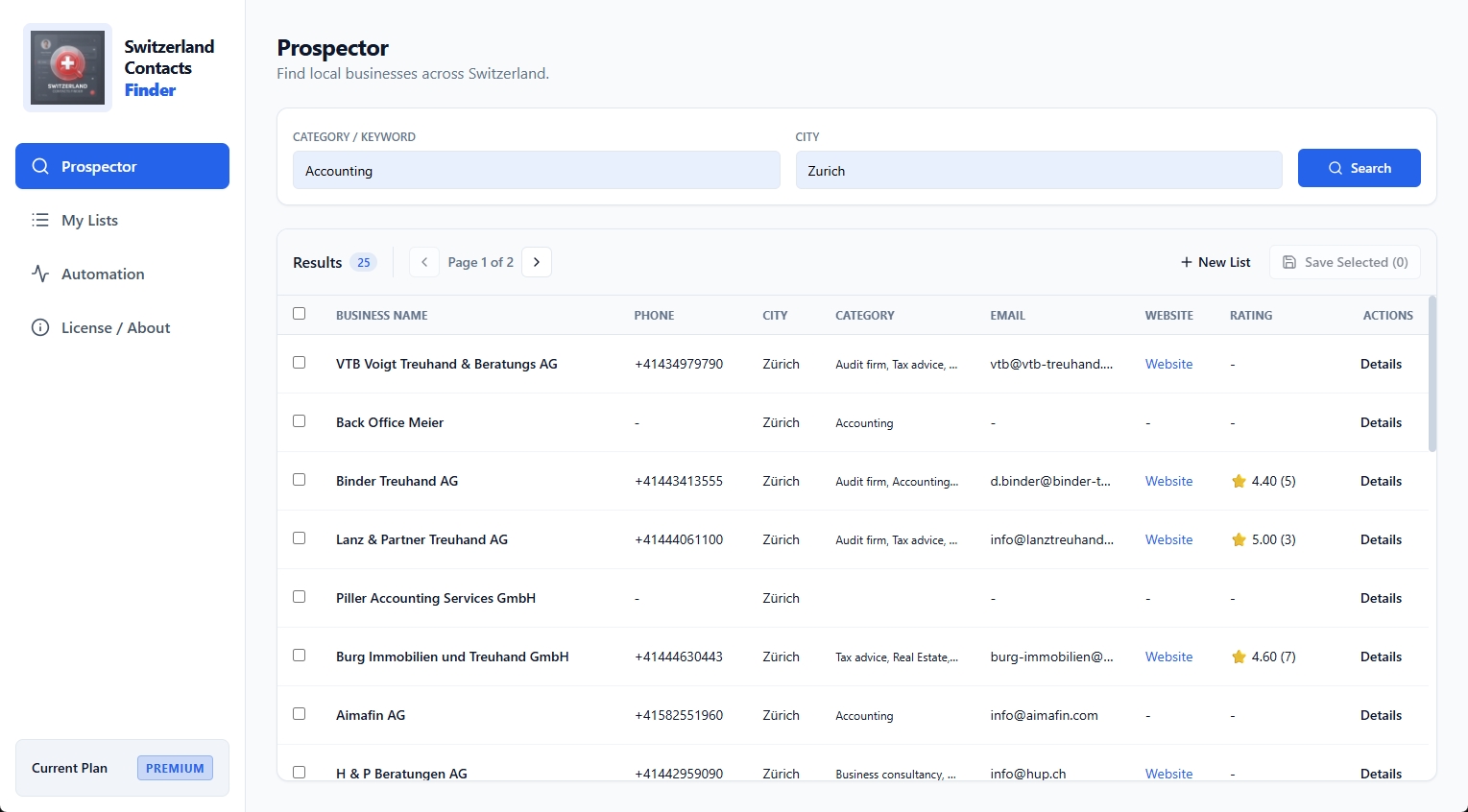Image resolution: width=1468 pixels, height=812 pixels.
Task: Click the star rating icon for Binder Treuhand AG
Action: [1239, 481]
